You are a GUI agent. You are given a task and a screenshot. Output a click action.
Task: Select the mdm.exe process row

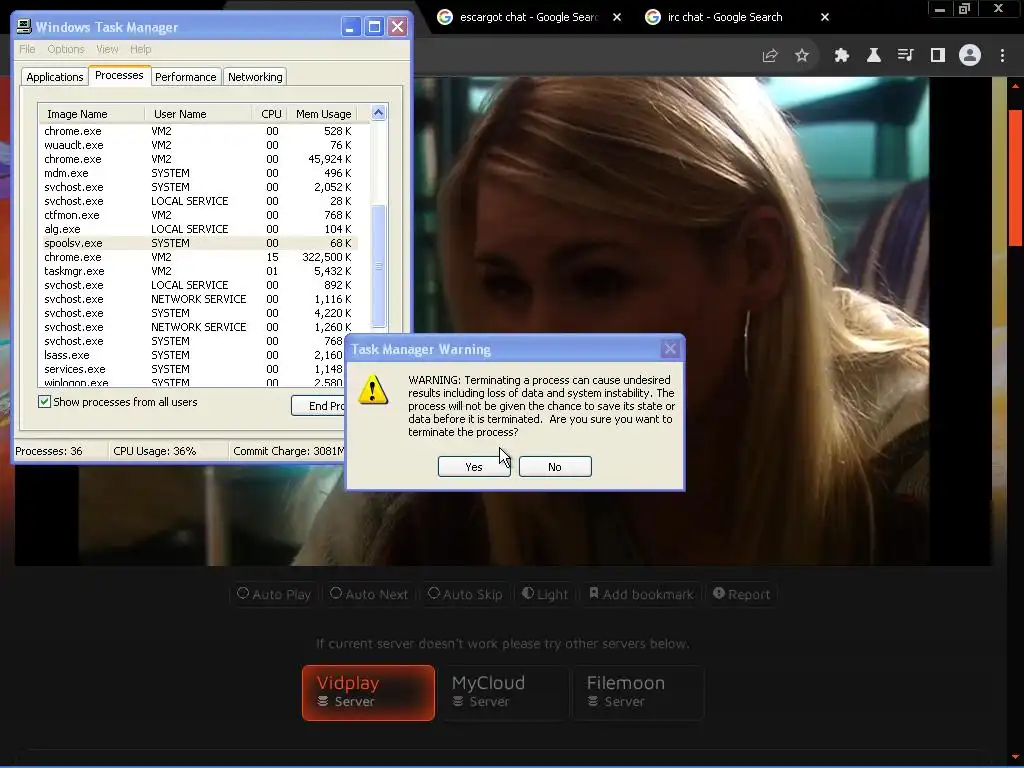[198, 173]
